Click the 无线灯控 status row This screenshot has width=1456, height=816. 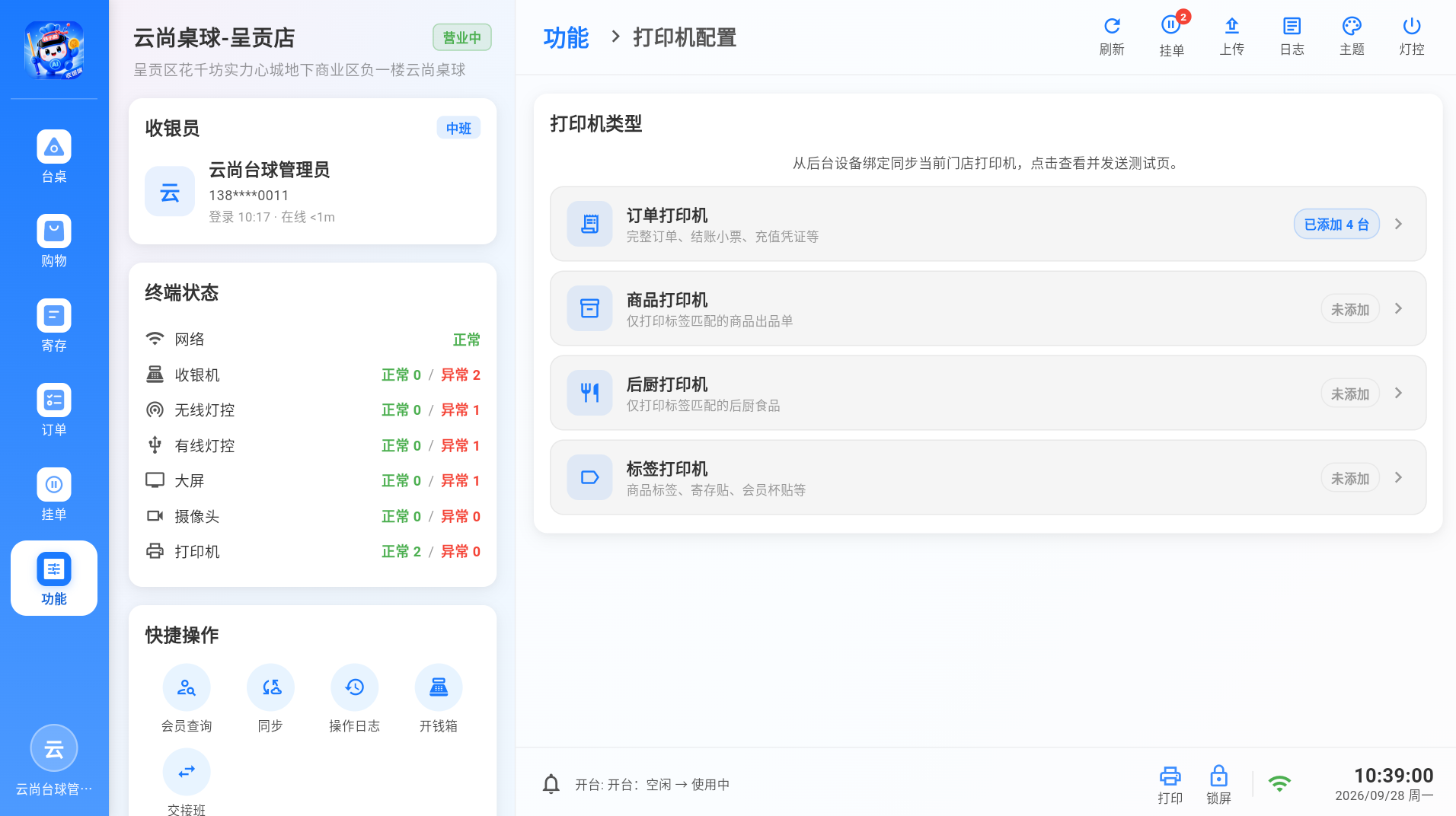coord(313,410)
